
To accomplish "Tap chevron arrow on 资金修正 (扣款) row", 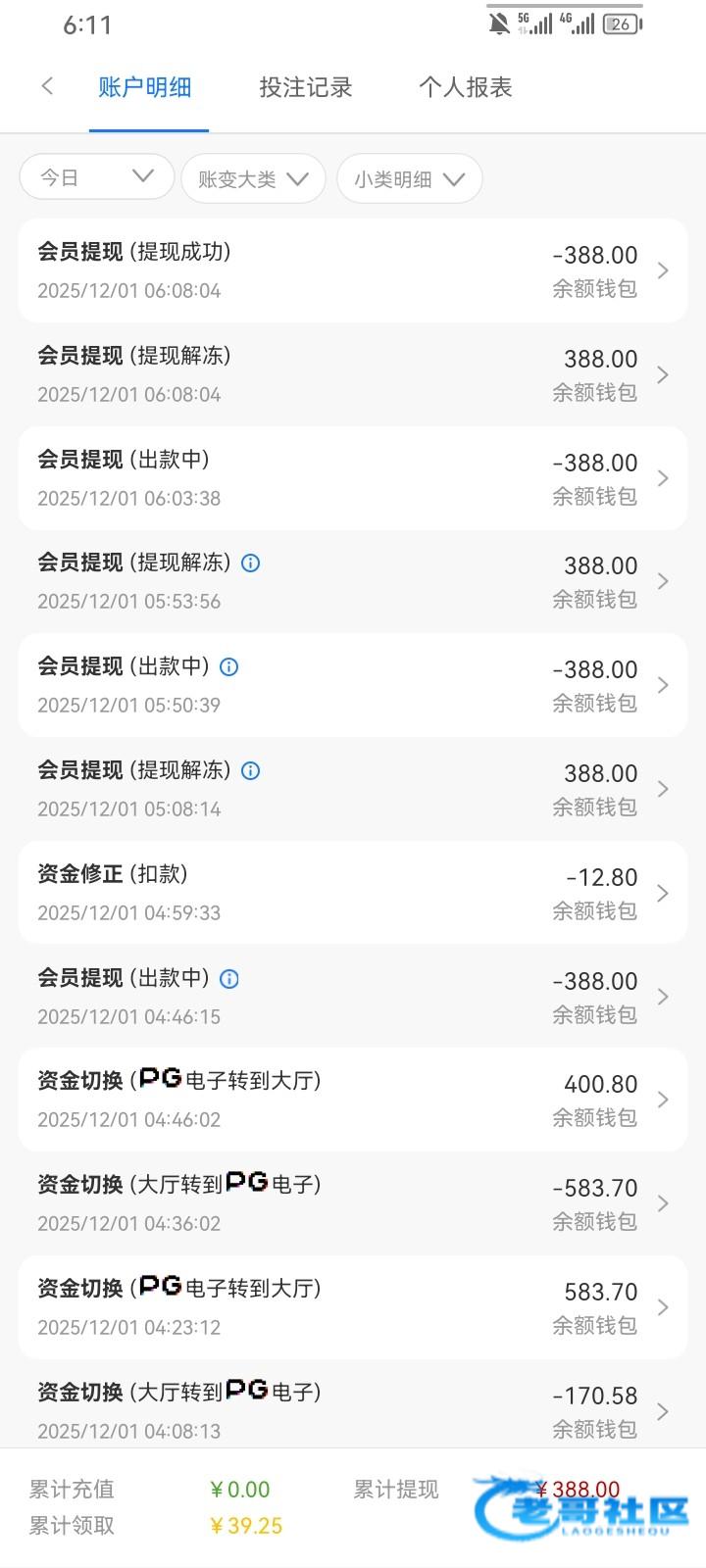I will (x=663, y=894).
